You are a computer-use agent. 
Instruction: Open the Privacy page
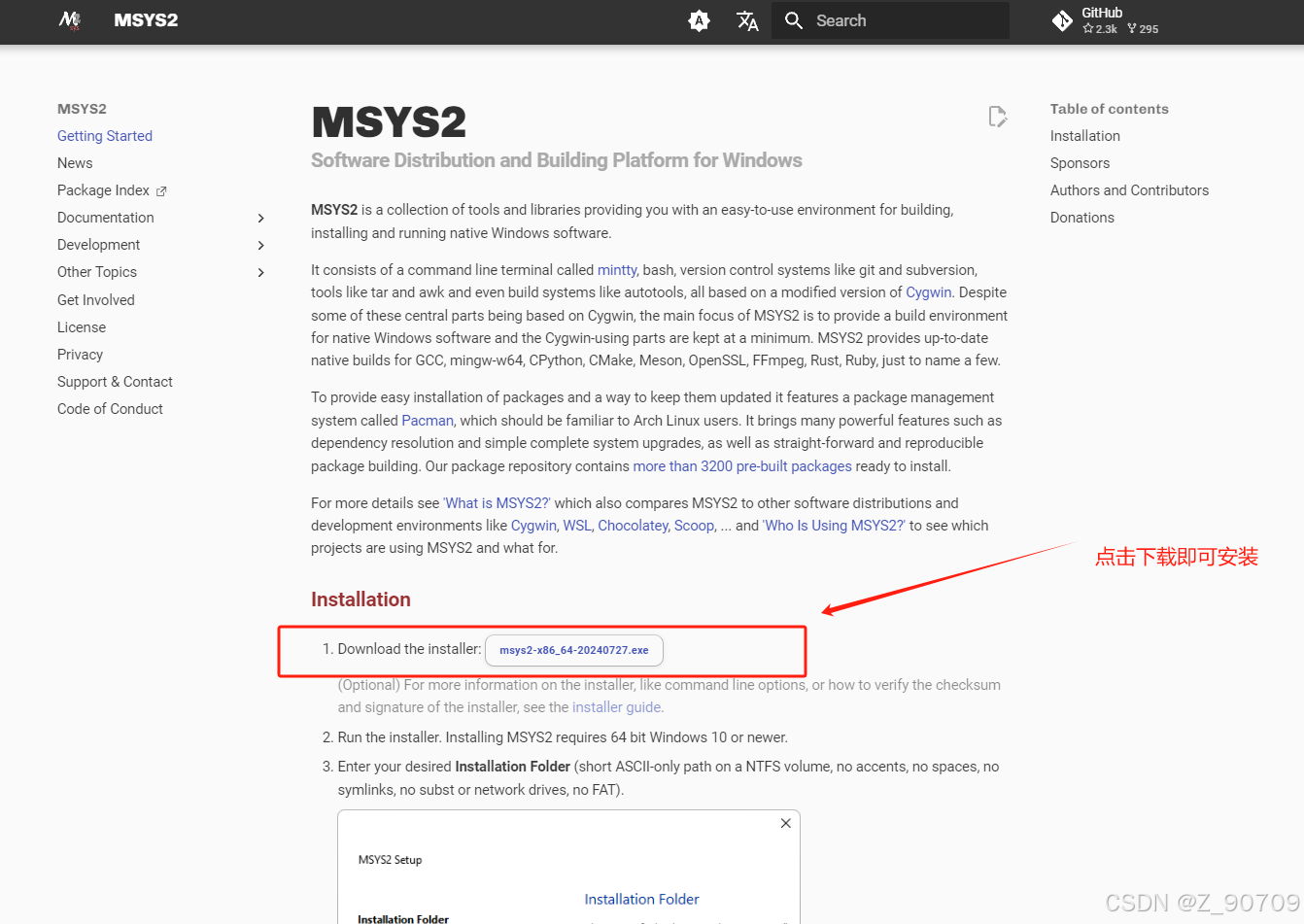80,355
